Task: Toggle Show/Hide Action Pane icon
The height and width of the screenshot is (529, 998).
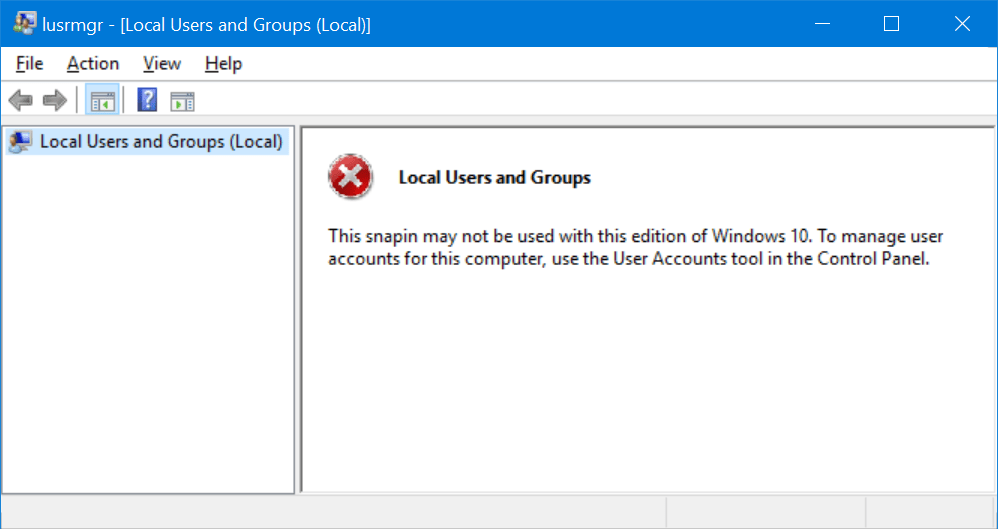Action: point(183,101)
